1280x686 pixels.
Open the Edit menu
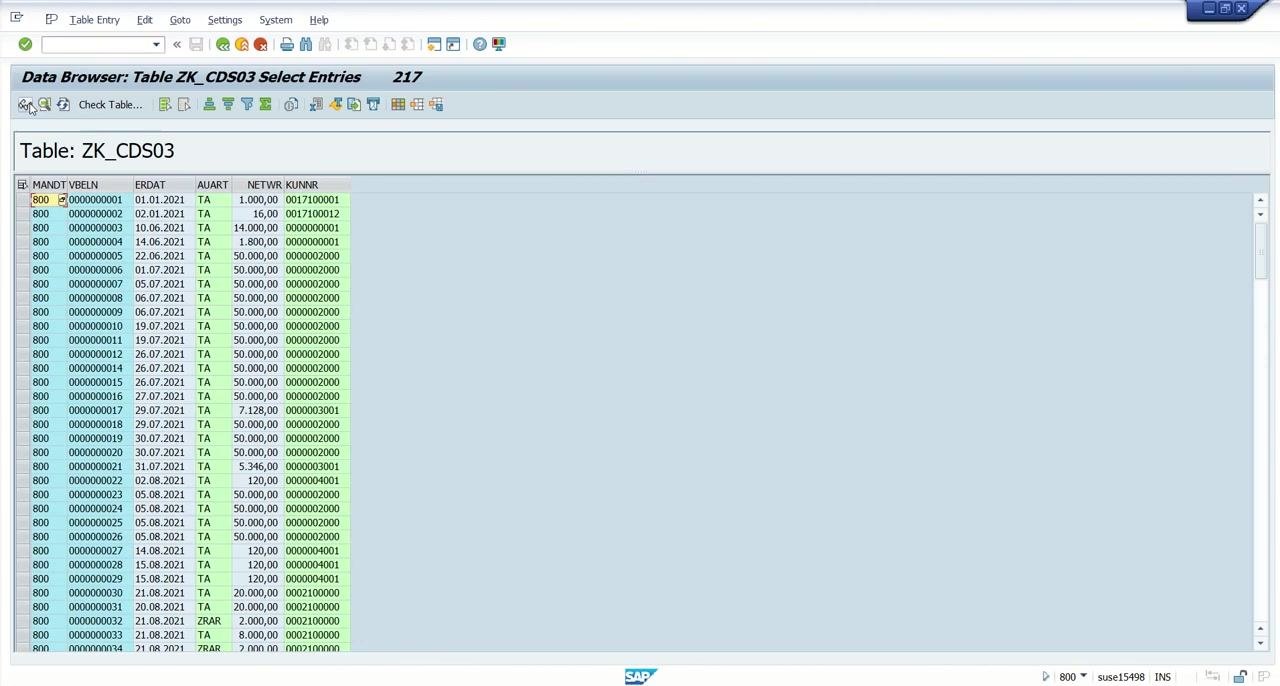coord(144,20)
